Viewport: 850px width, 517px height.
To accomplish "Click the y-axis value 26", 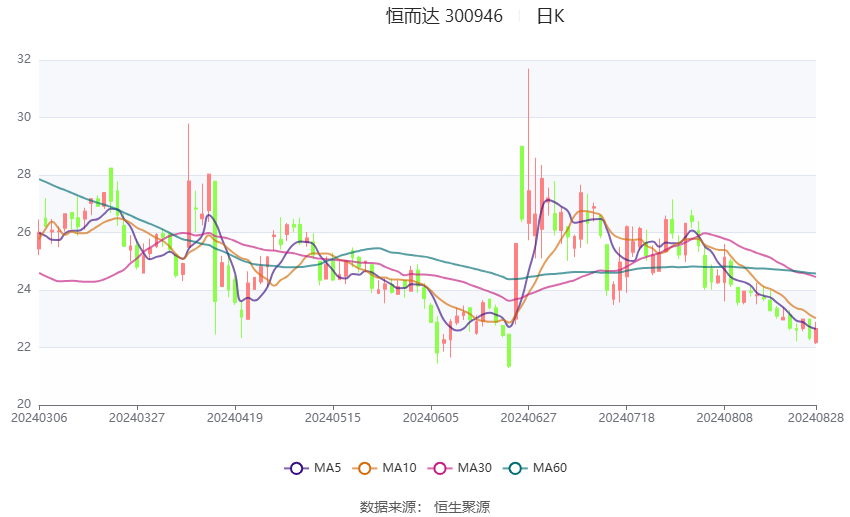I will (24, 231).
